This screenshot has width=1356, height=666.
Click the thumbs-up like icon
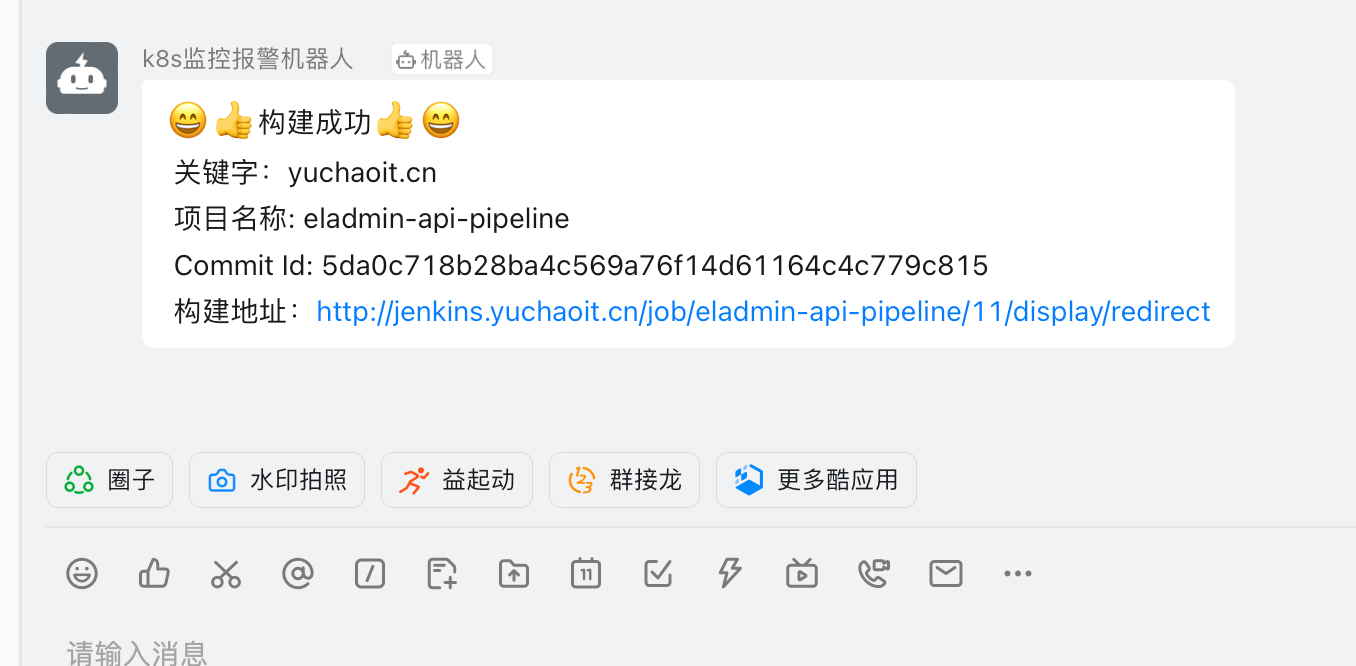[154, 574]
